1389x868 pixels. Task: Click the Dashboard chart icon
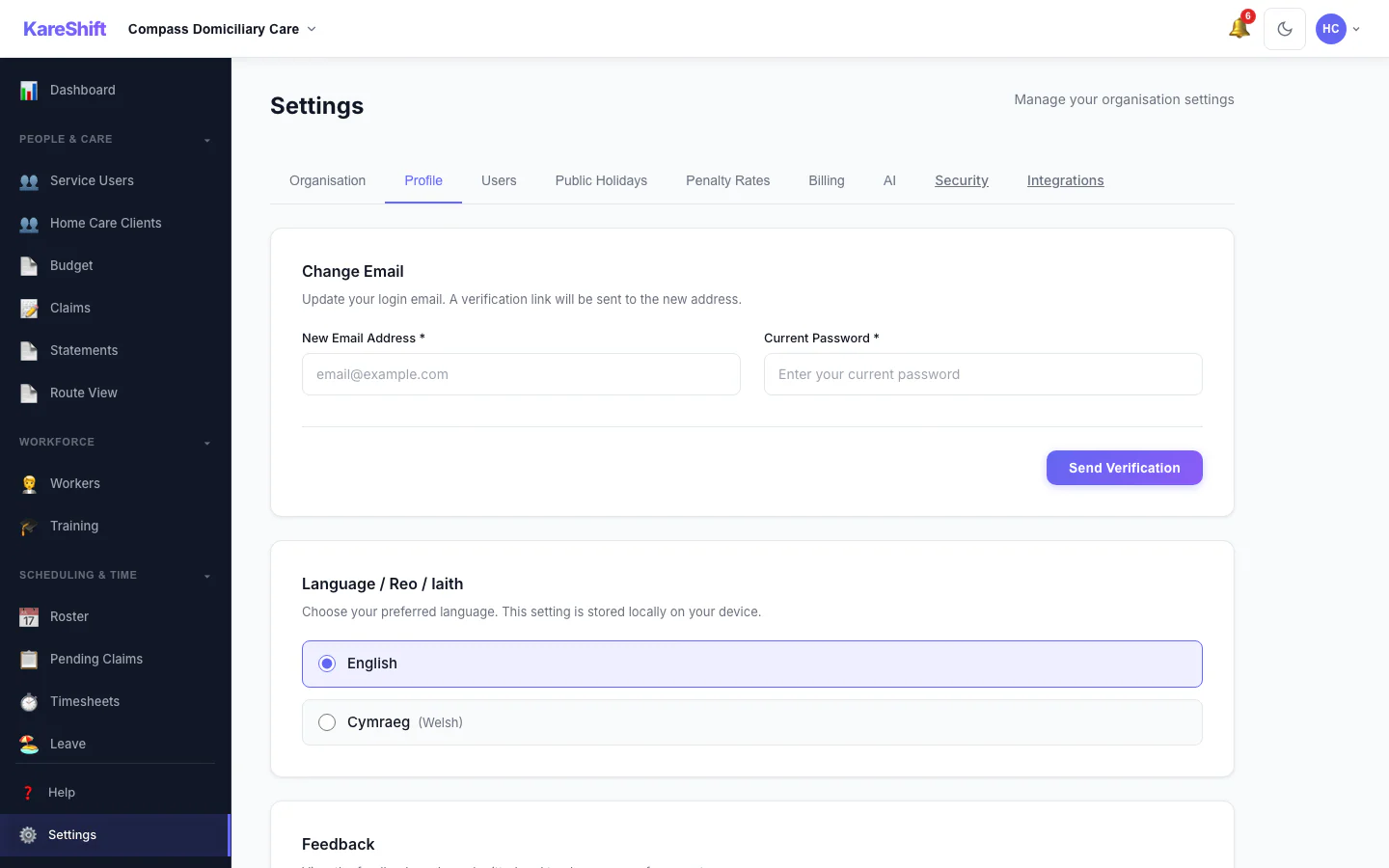tap(29, 90)
